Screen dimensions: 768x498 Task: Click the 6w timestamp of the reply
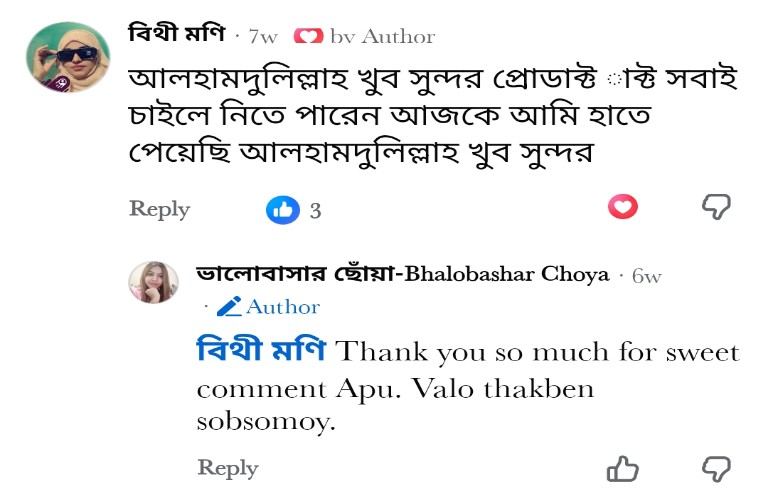pyautogui.click(x=647, y=276)
